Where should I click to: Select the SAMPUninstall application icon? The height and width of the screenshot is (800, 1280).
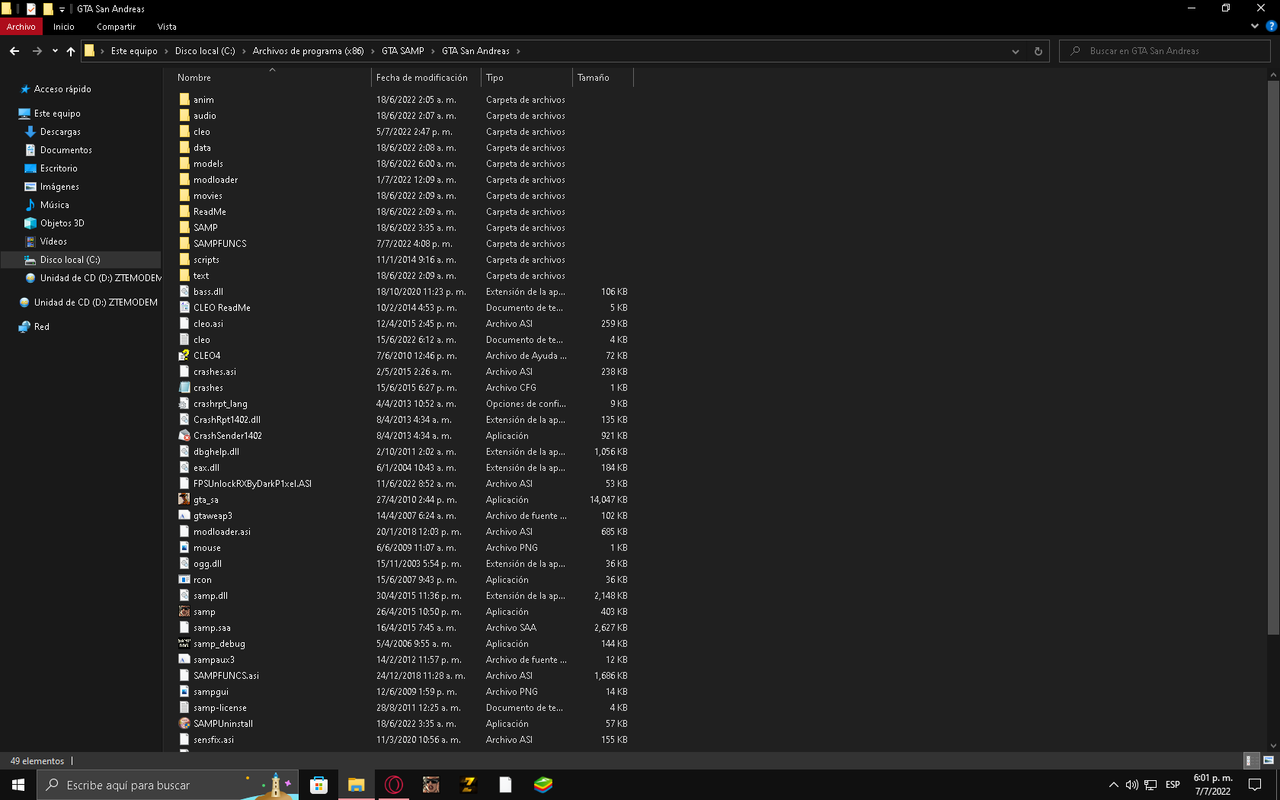click(x=184, y=723)
